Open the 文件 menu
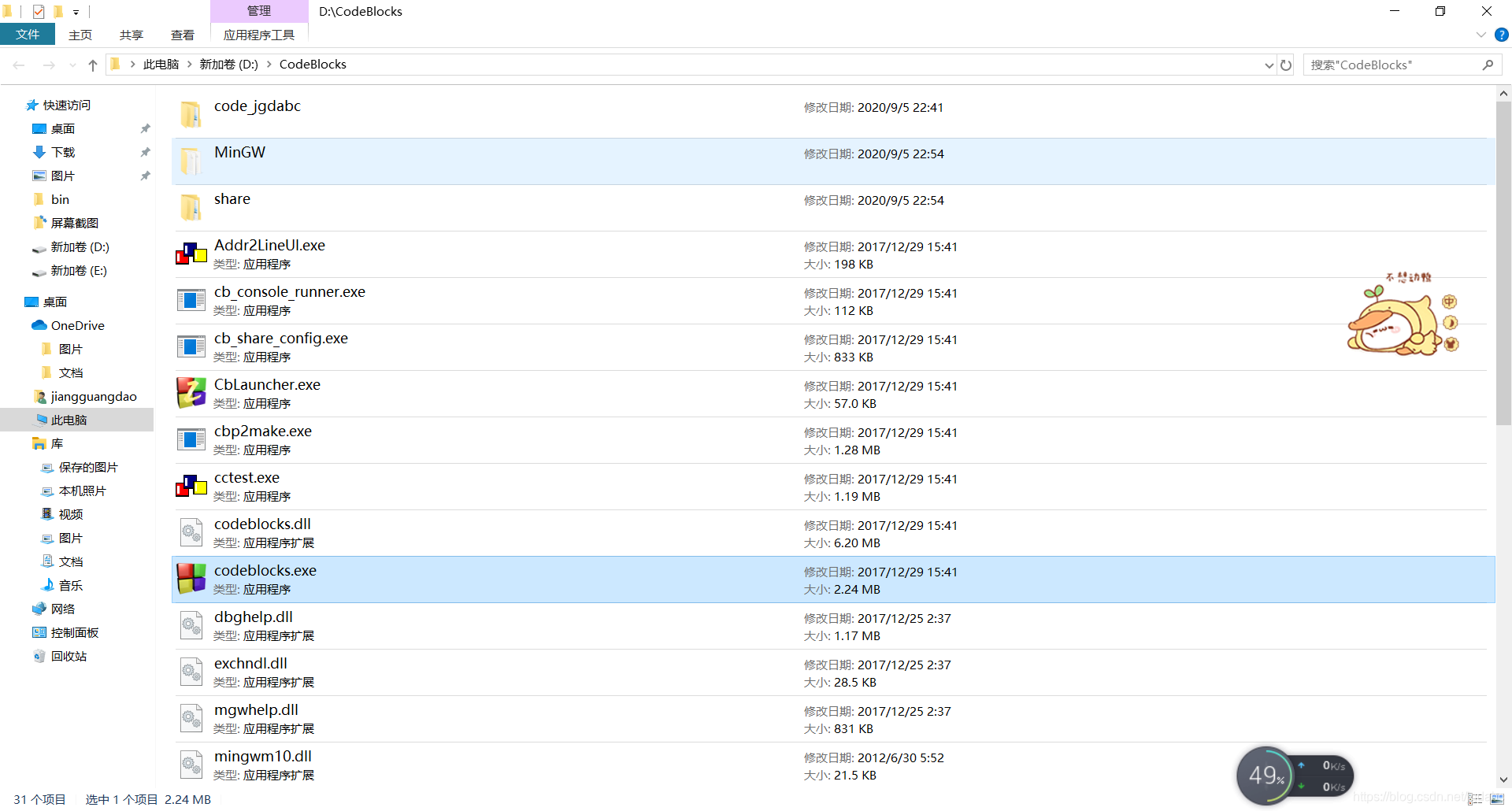 [28, 35]
